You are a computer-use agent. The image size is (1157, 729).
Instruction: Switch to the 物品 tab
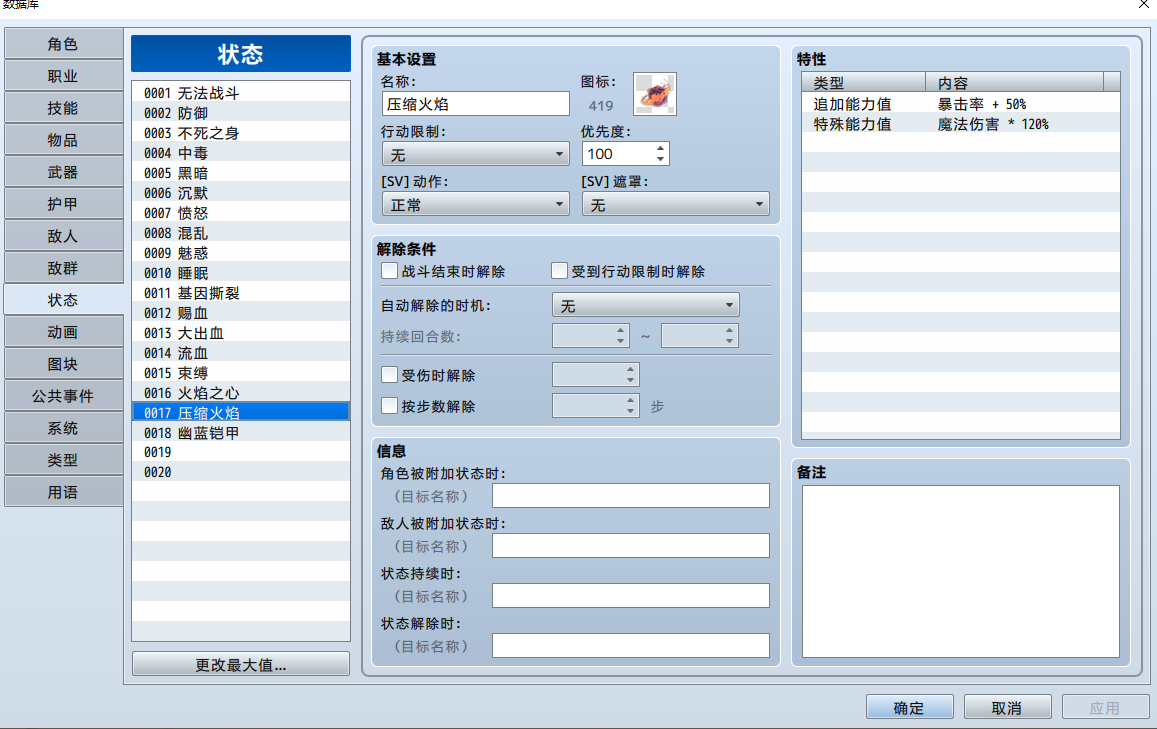[x=63, y=140]
